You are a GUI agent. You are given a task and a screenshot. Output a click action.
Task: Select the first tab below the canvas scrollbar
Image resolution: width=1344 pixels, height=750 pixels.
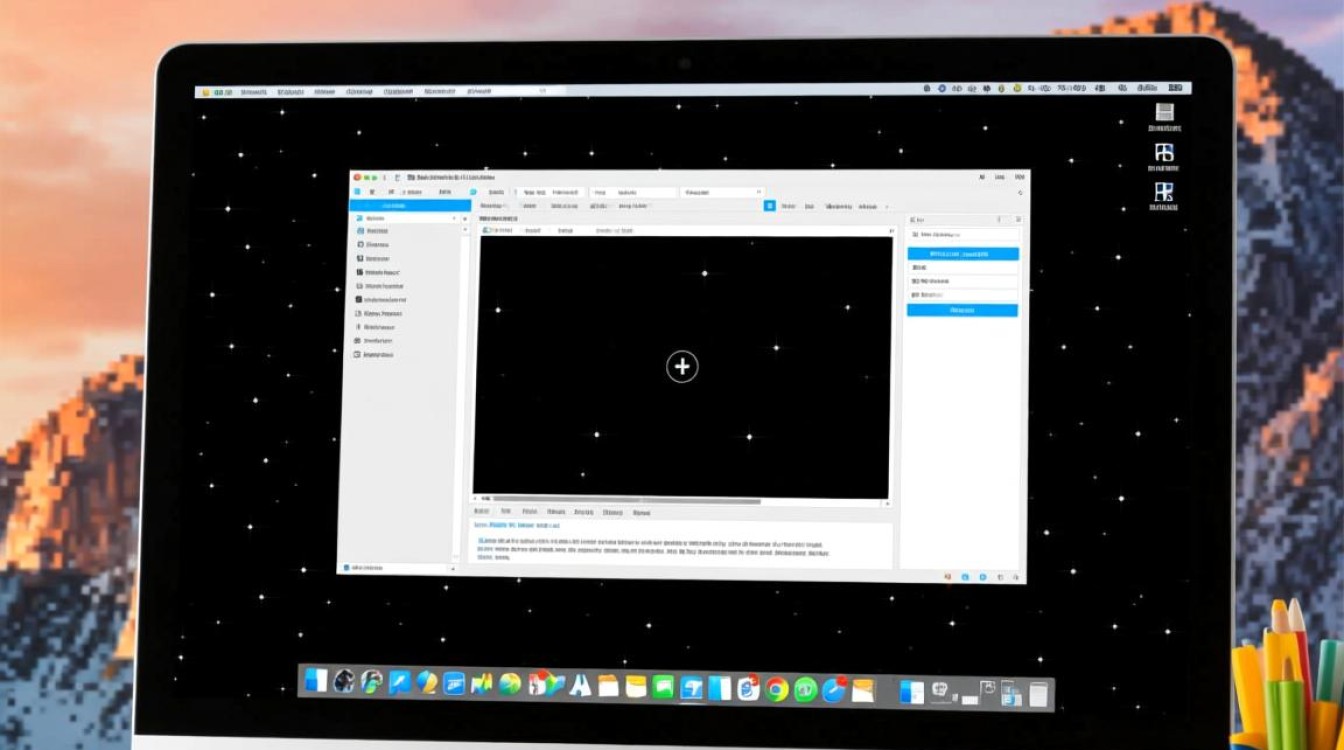coord(484,512)
